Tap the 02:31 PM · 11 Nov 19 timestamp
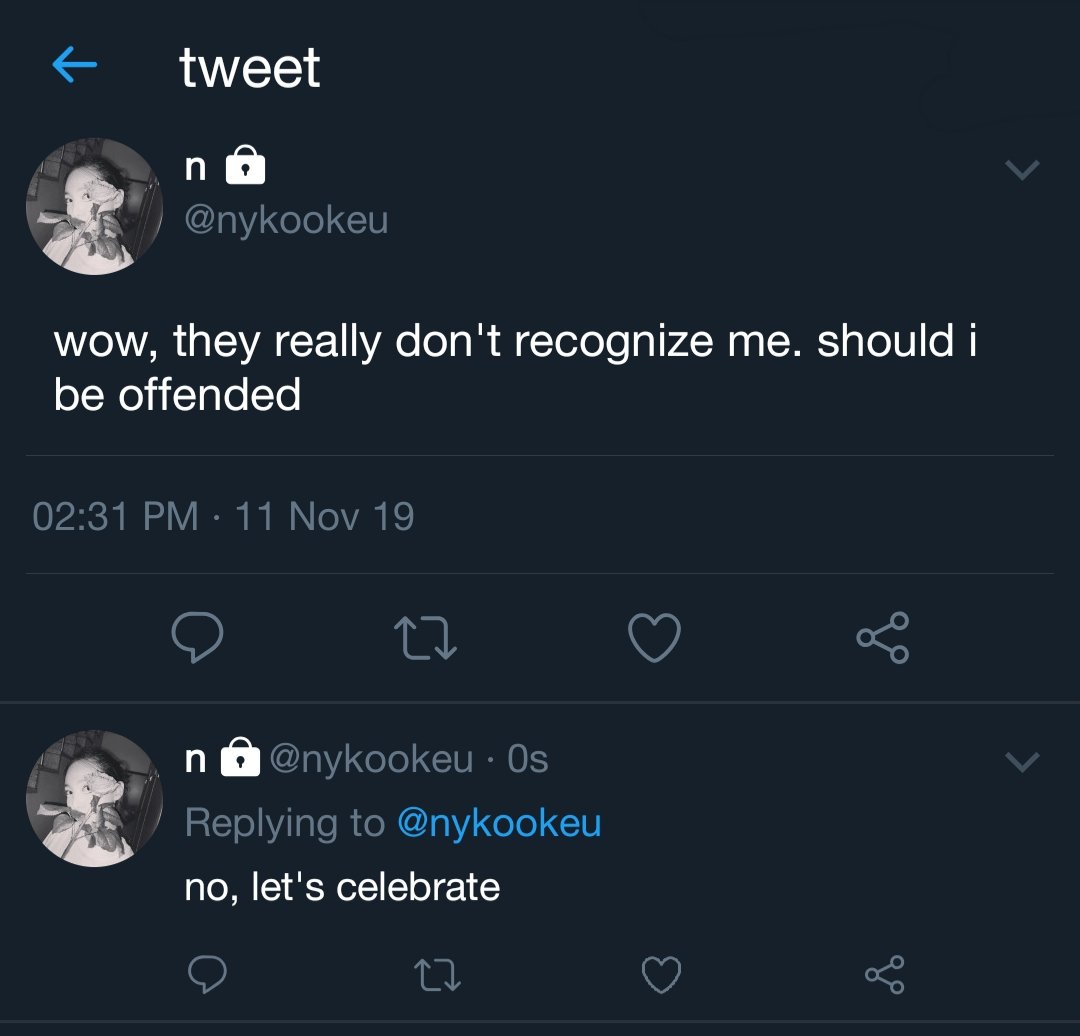The image size is (1080, 1036). point(223,517)
